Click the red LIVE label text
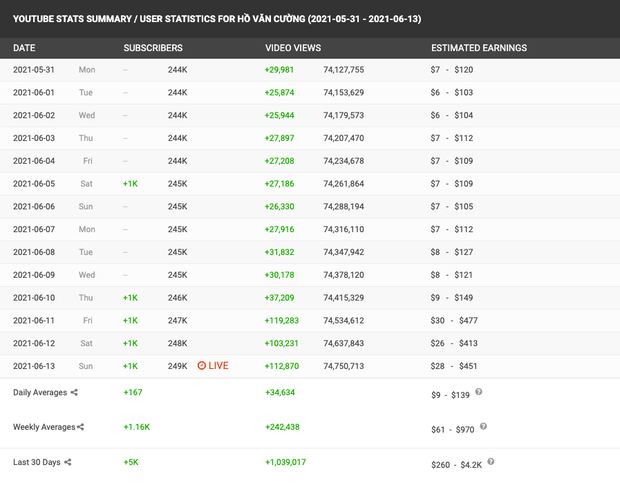 click(x=218, y=366)
